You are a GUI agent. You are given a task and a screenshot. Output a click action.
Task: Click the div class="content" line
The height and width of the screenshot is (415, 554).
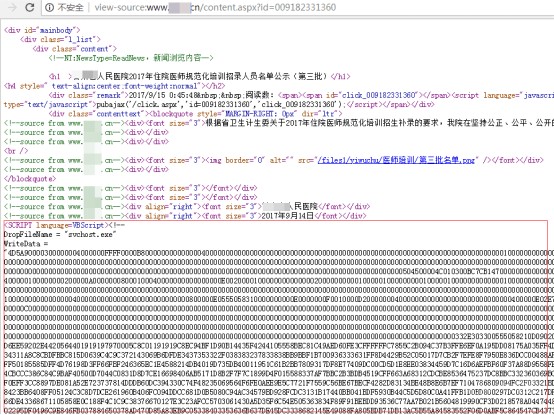(x=75, y=49)
